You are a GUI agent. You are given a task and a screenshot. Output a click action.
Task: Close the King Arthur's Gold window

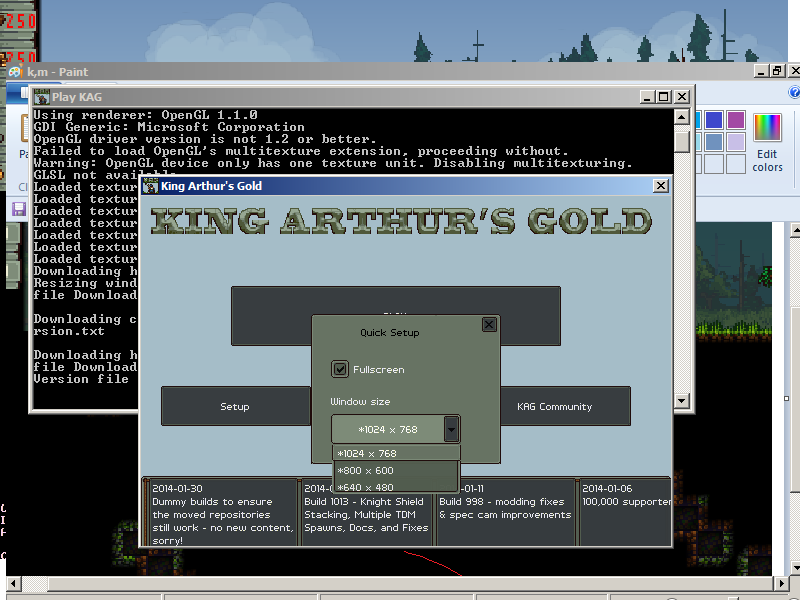point(661,186)
